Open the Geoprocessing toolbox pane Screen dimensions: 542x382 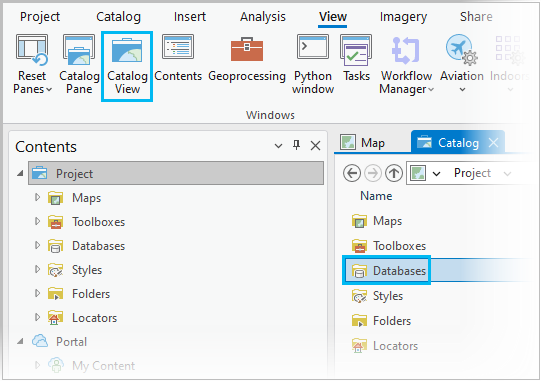[x=247, y=58]
